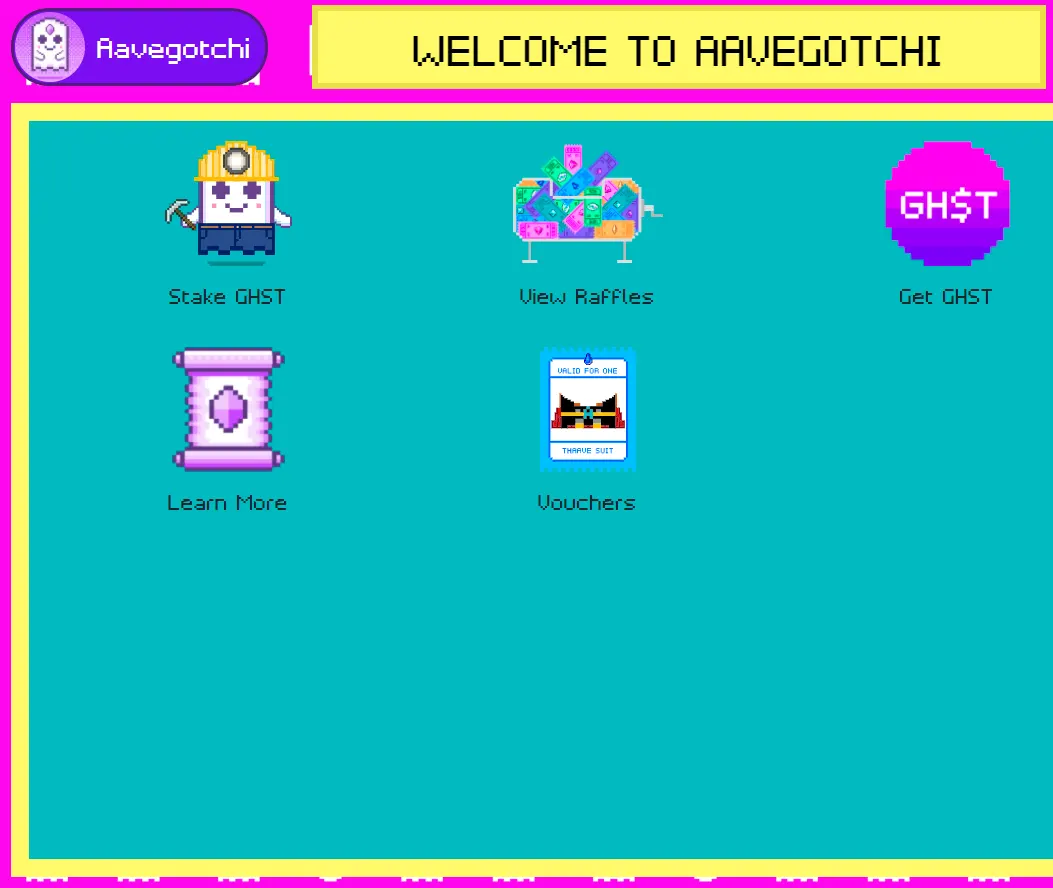The height and width of the screenshot is (888, 1053).
Task: Open the Learn More text link
Action: point(227,503)
